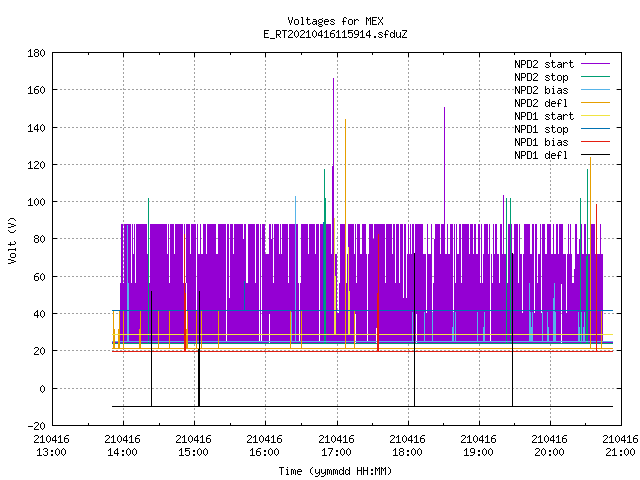This screenshot has height=480, width=640.
Task: Click the -20 y-axis tick label
Action: pos(36,426)
